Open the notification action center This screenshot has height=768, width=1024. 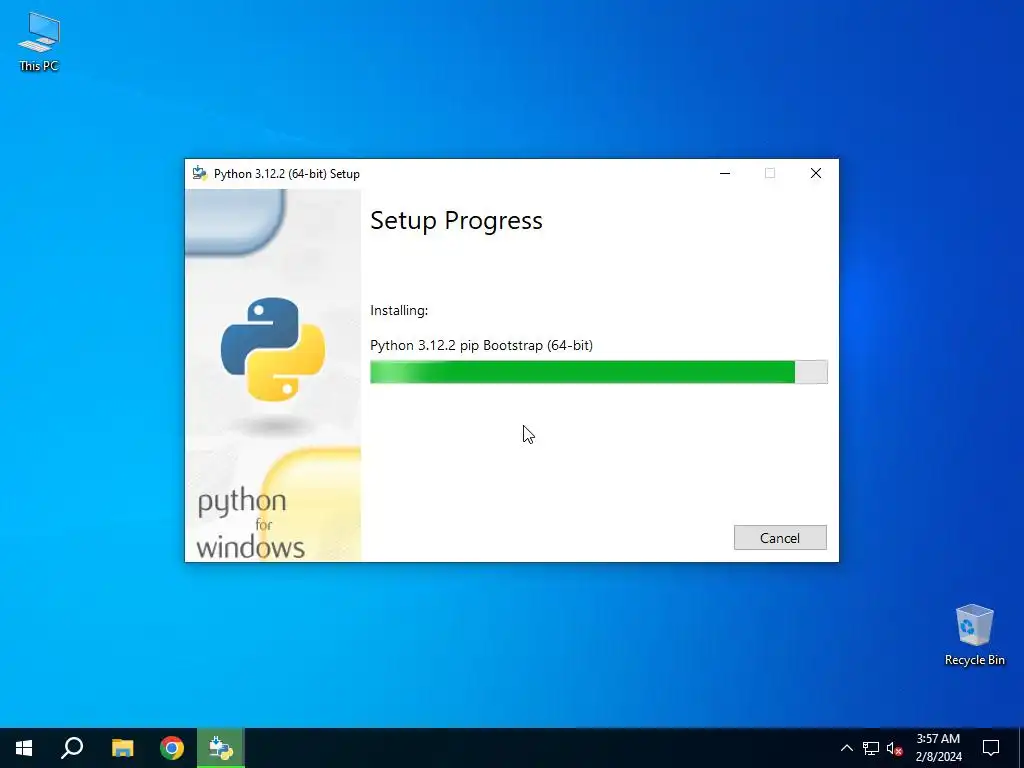[x=991, y=748]
